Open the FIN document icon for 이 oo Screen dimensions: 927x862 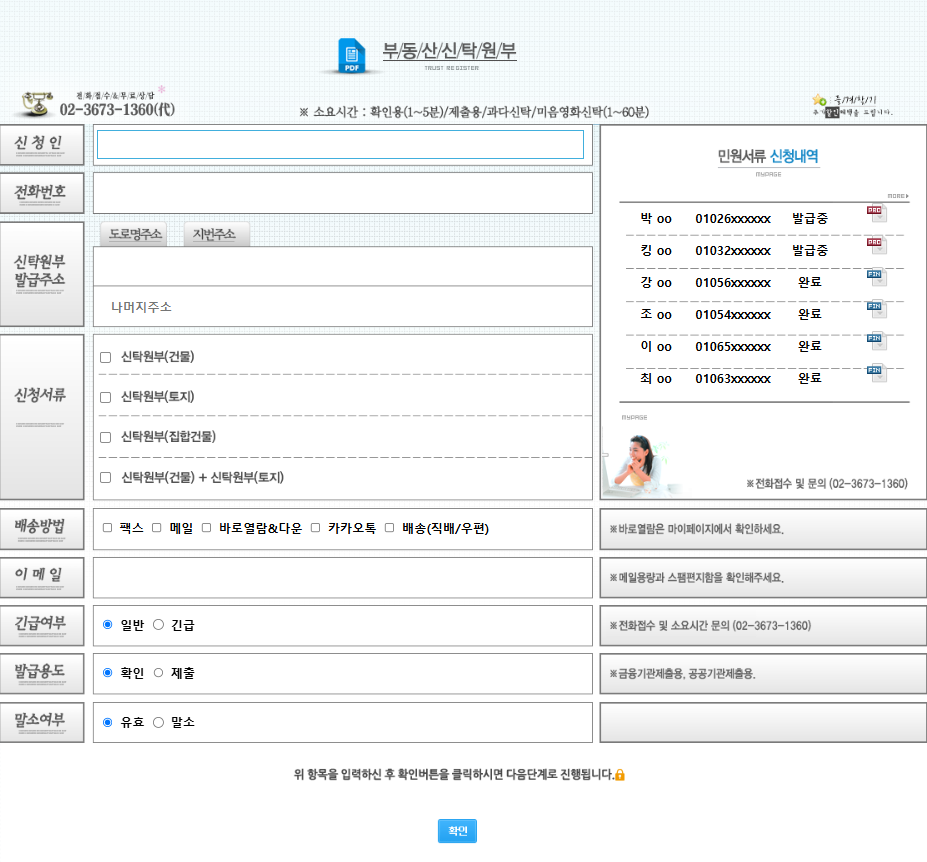[876, 342]
